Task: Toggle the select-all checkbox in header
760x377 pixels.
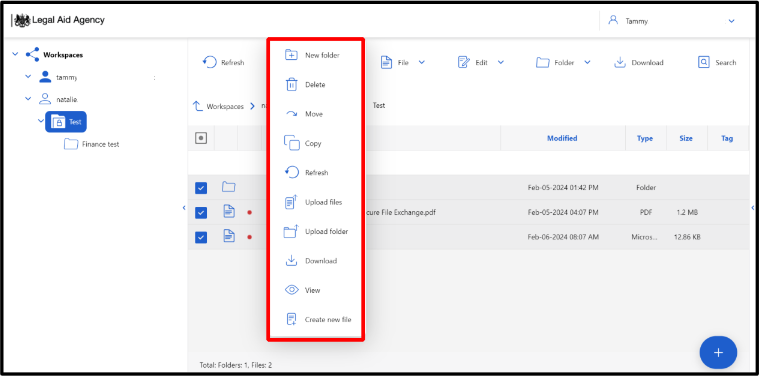Action: [201, 138]
